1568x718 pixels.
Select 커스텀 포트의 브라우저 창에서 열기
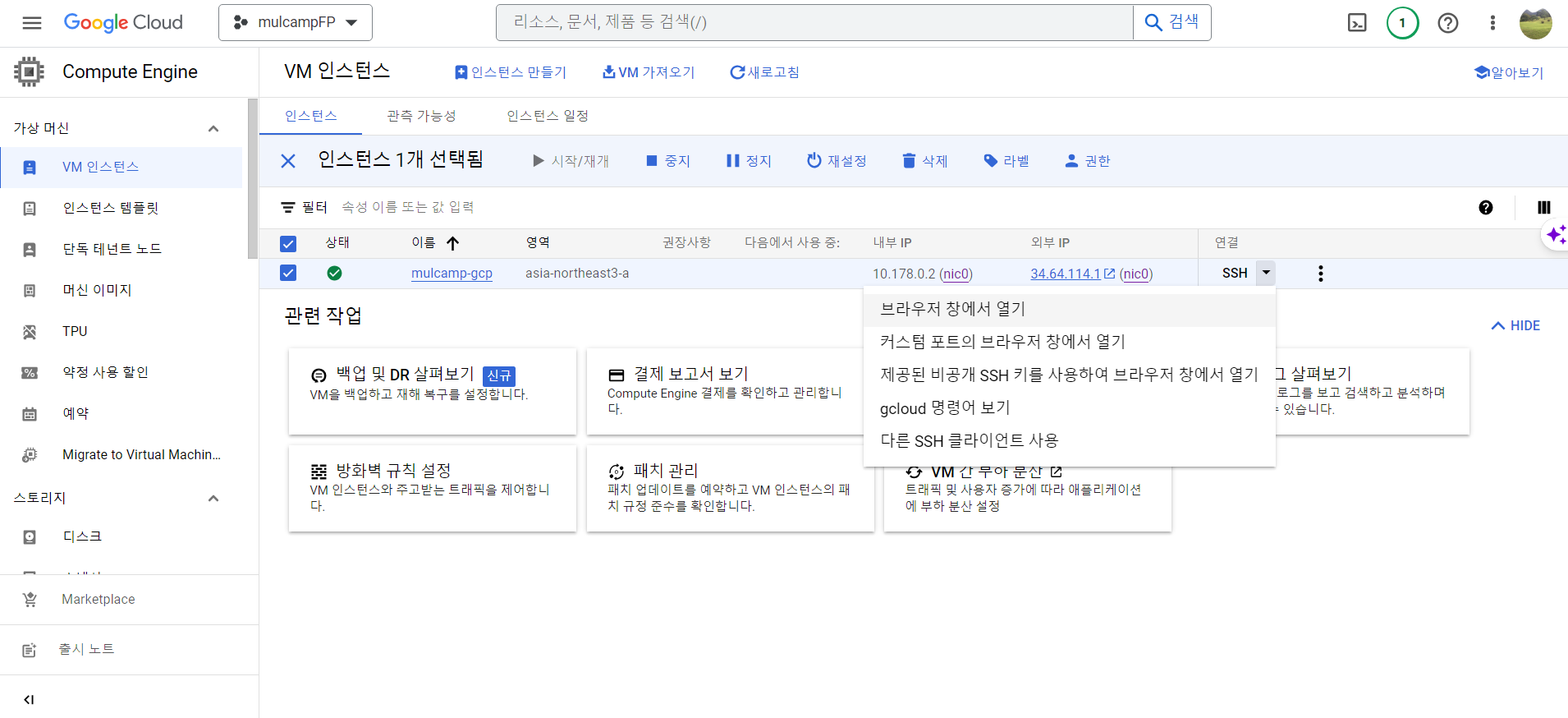[1070, 343]
